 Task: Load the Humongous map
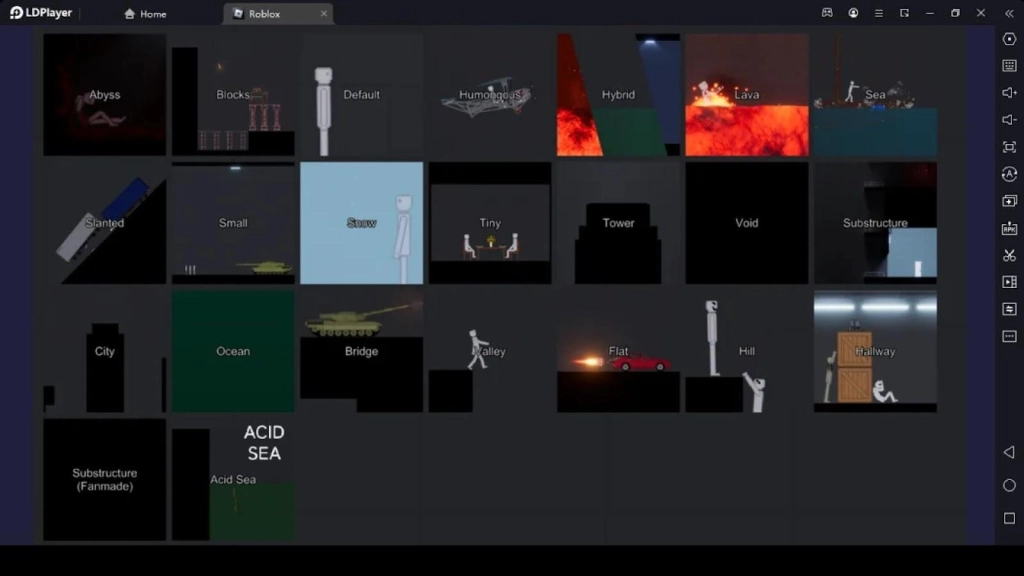[x=490, y=95]
